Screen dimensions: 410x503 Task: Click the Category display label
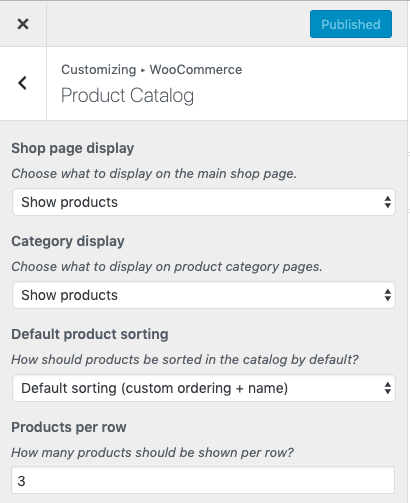tap(68, 241)
